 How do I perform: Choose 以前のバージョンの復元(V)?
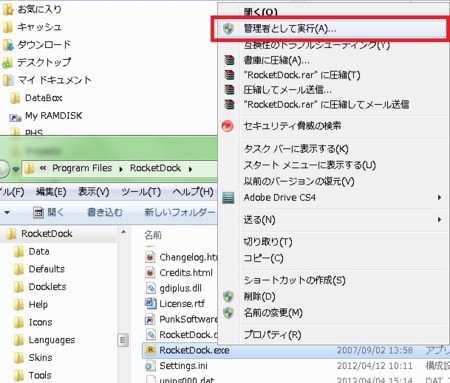click(x=299, y=181)
